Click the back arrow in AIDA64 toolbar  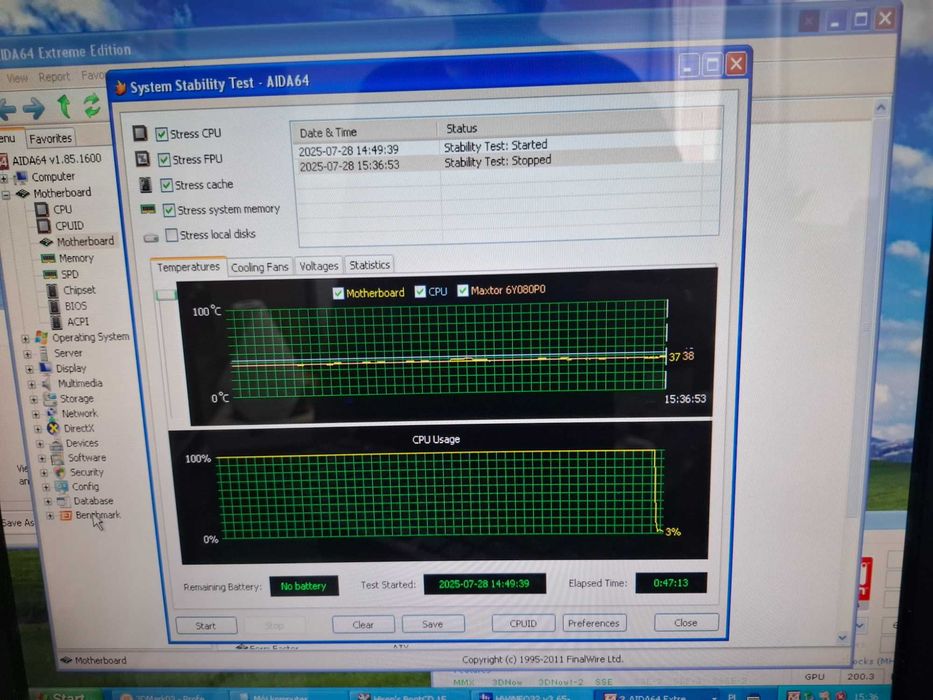pos(7,110)
